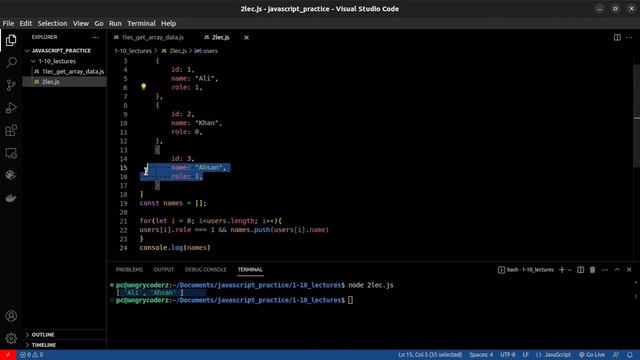Screen dimensions: 640x360
Task: Open the Run and Debug view
Action: click(11, 108)
